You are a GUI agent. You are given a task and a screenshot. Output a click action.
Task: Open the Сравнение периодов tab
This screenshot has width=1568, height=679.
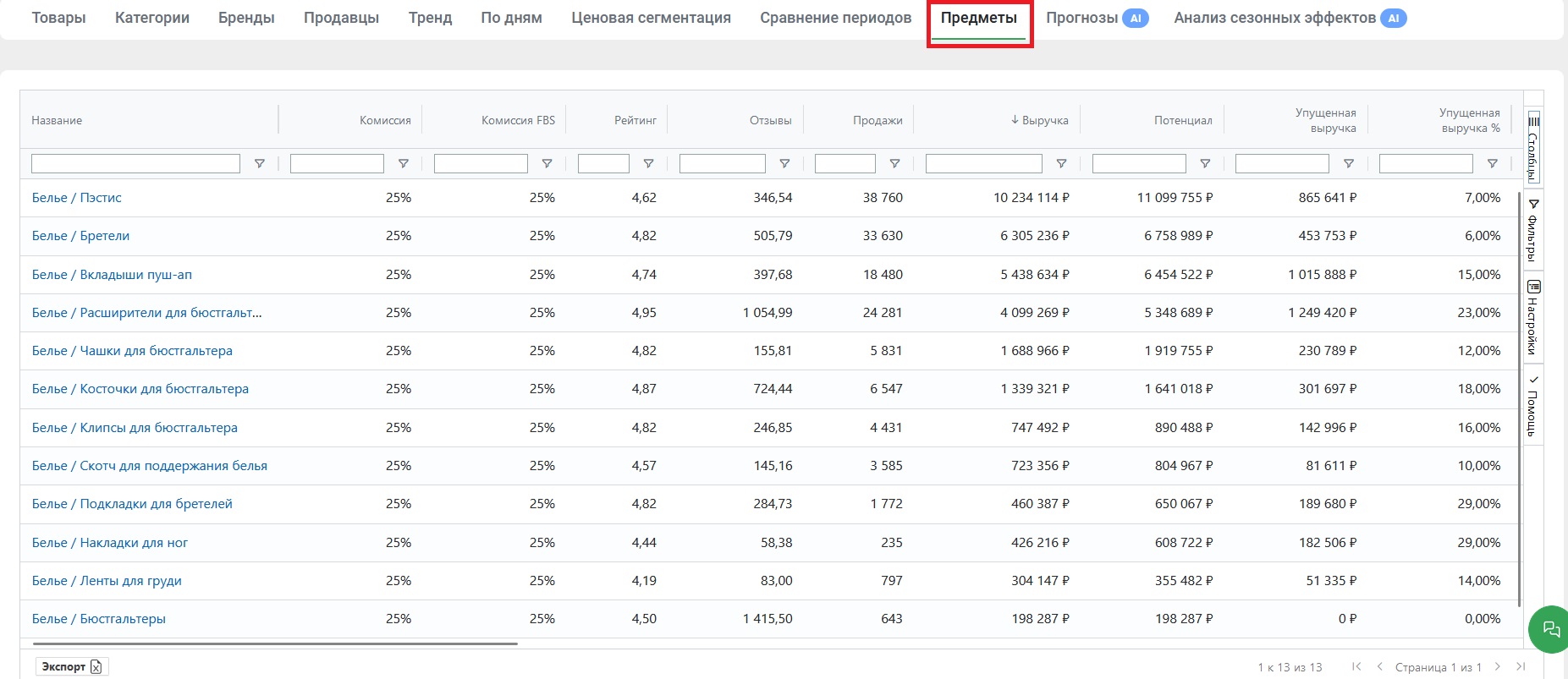point(835,18)
